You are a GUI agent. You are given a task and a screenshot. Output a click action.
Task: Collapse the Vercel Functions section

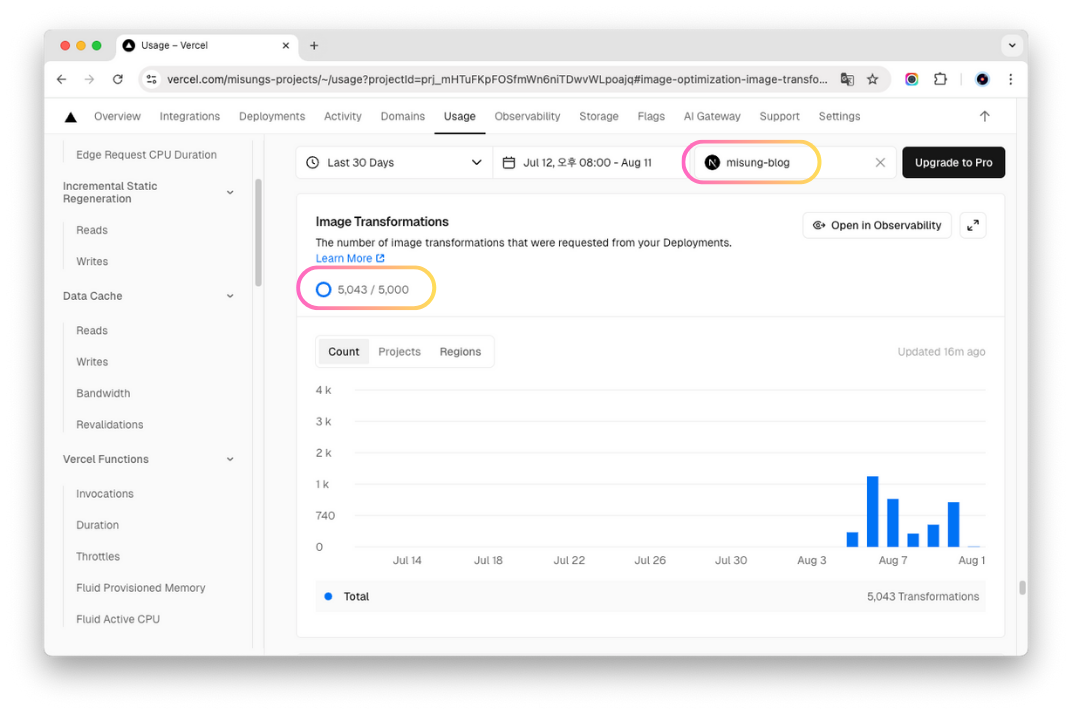[230, 459]
